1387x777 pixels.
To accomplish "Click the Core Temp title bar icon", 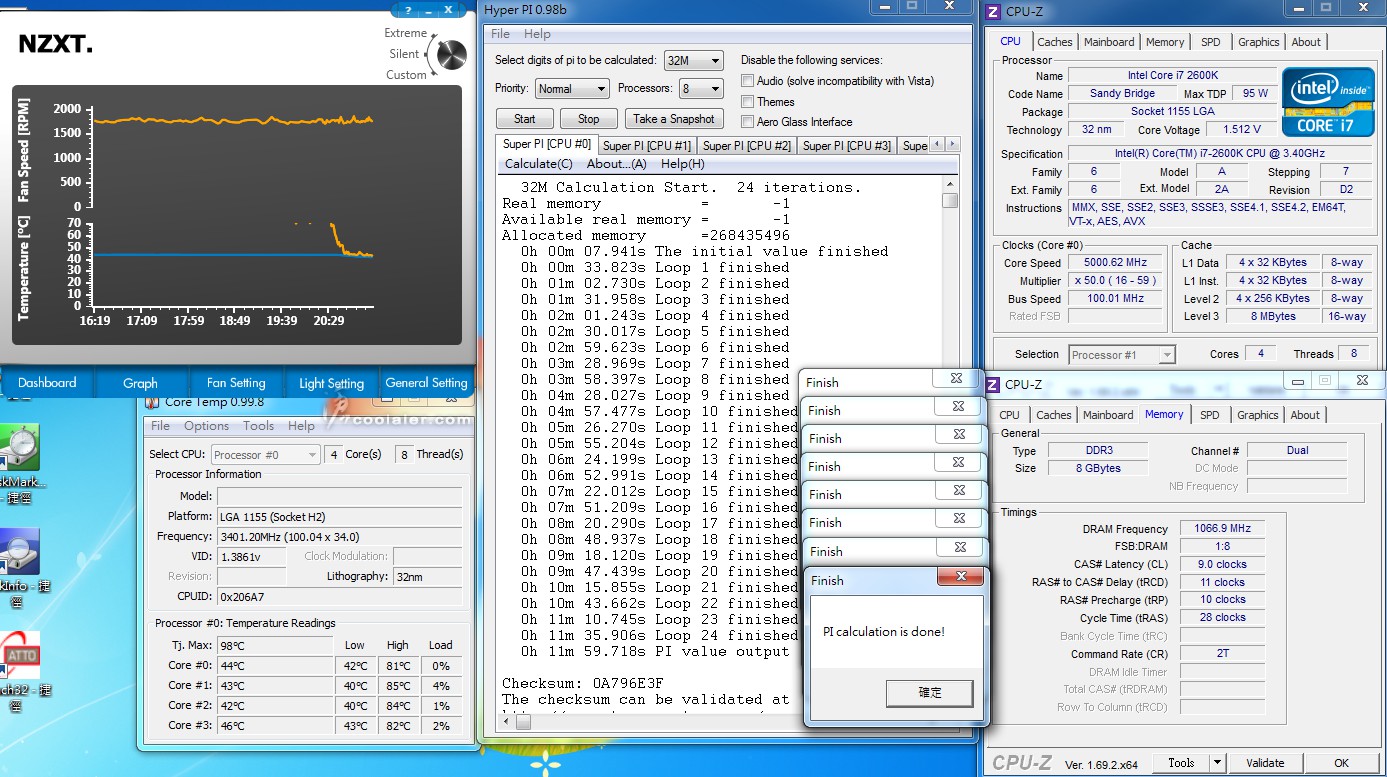I will click(x=152, y=402).
